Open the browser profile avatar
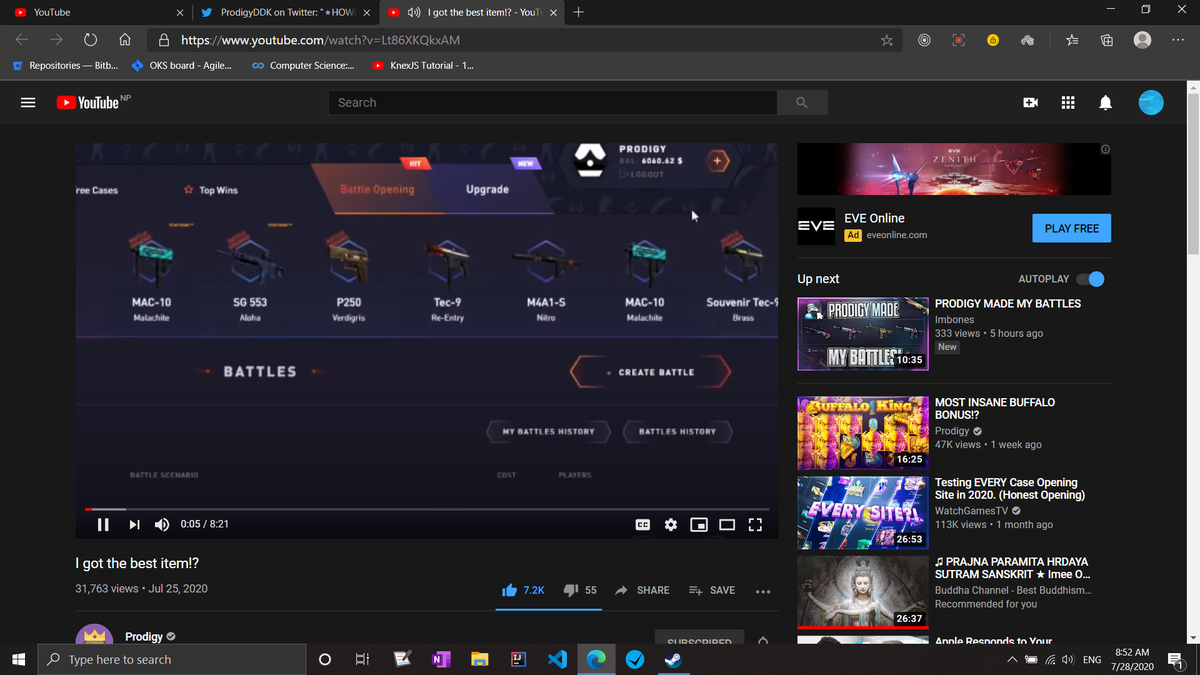The image size is (1200, 675). click(x=1143, y=40)
